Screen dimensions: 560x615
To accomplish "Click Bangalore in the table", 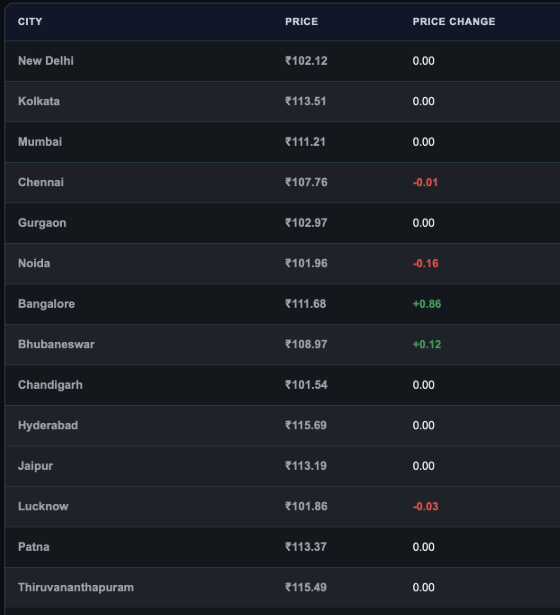I will click(46, 304).
